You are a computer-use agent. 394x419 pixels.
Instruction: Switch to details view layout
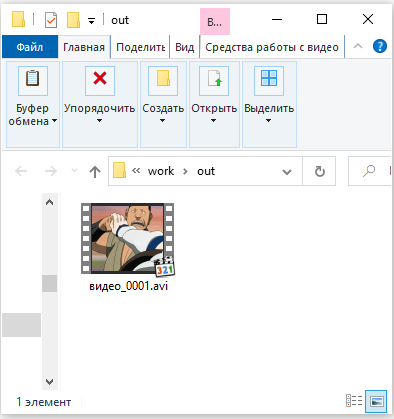[354, 401]
